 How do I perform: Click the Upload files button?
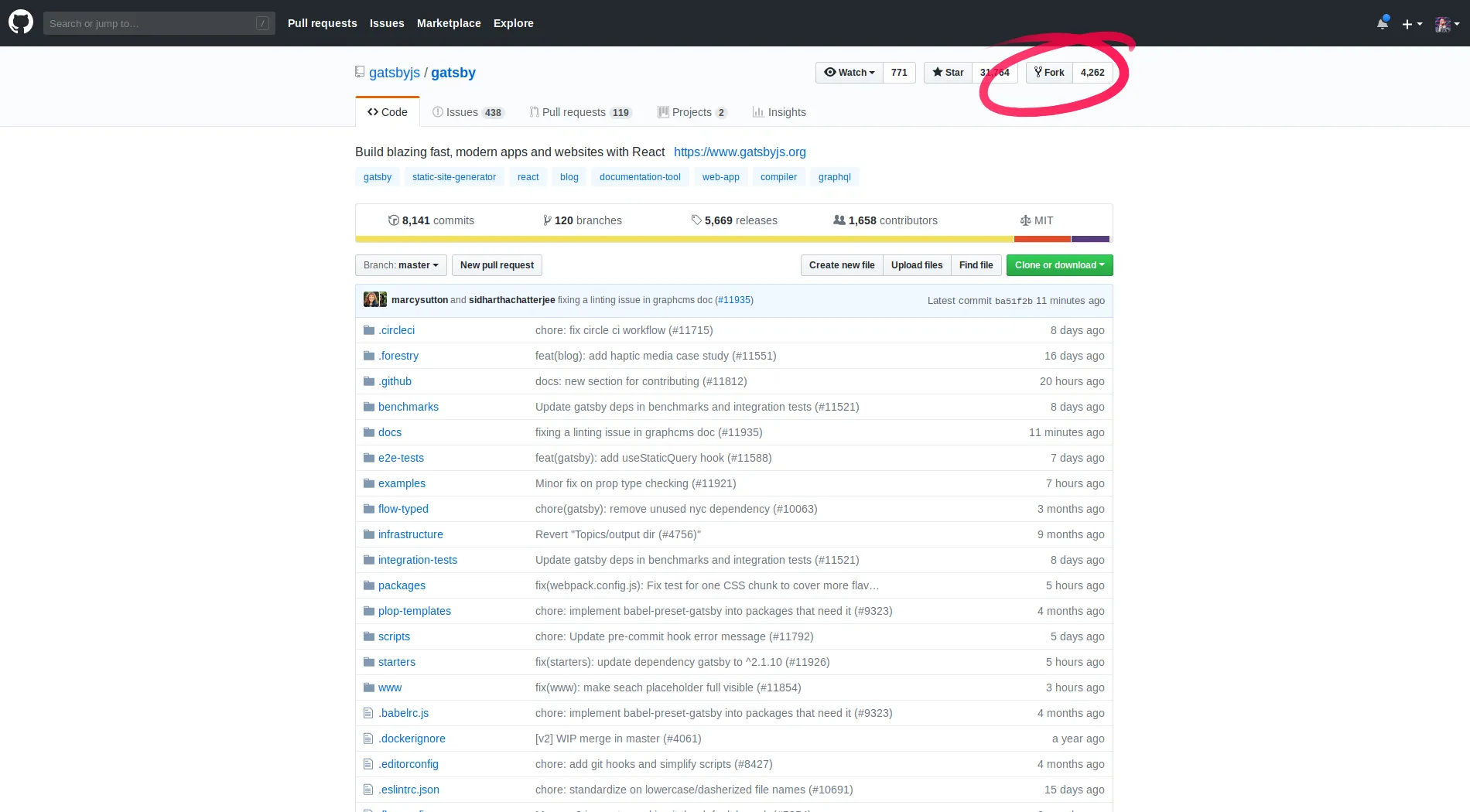point(917,265)
